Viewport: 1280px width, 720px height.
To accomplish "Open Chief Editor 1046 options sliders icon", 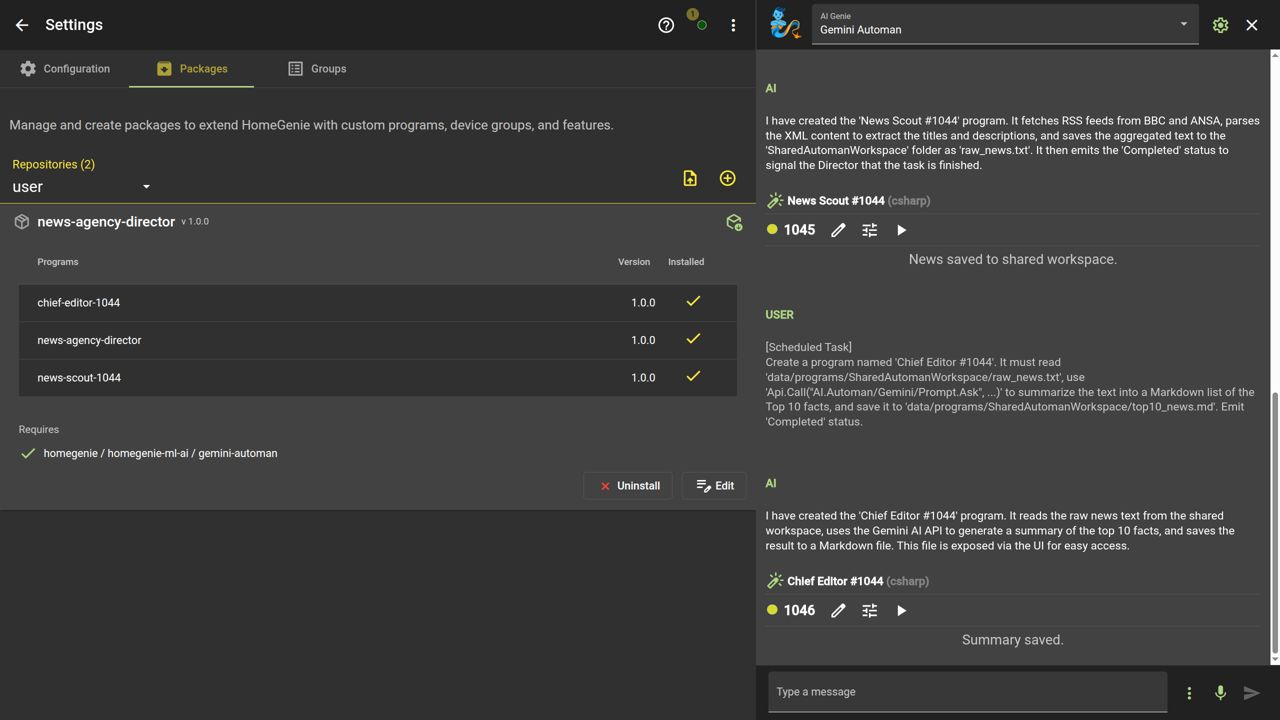I will point(870,610).
